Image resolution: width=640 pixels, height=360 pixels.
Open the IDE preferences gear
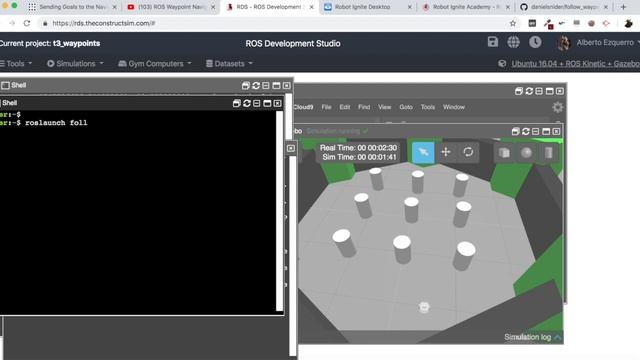click(x=558, y=107)
